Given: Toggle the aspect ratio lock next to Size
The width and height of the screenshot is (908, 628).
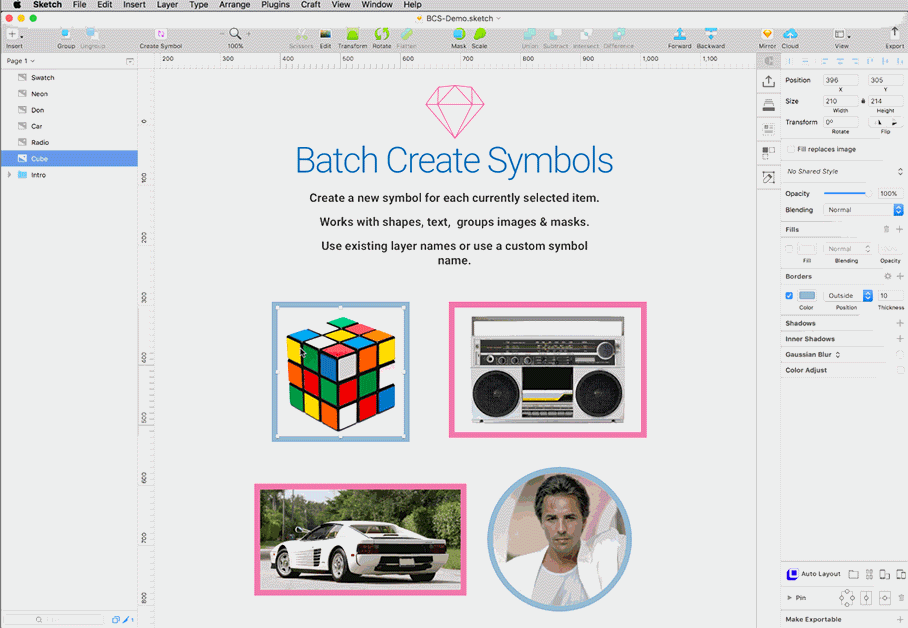Looking at the screenshot, I should point(864,101).
